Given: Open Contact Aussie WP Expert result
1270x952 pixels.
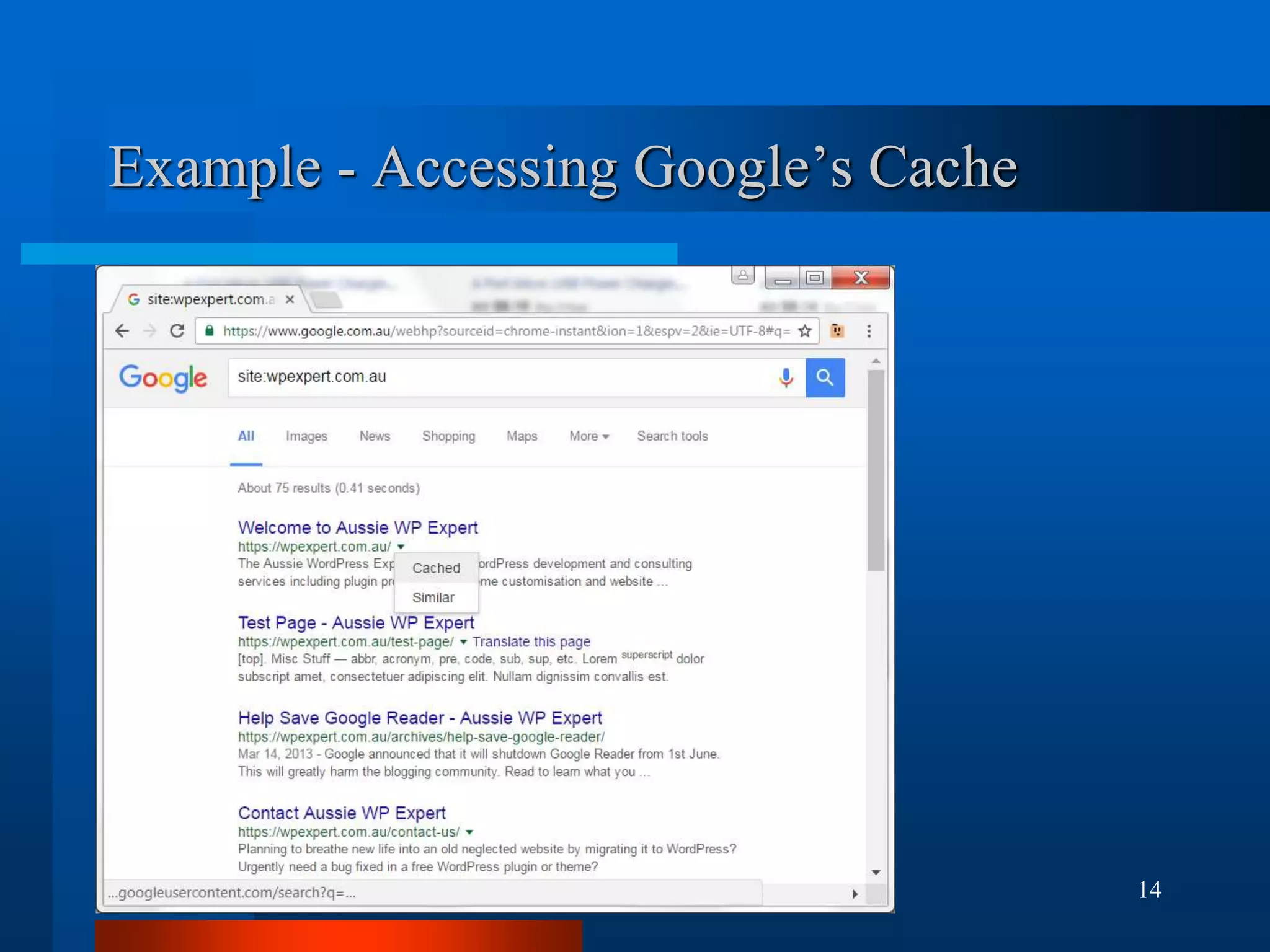Looking at the screenshot, I should pyautogui.click(x=342, y=813).
